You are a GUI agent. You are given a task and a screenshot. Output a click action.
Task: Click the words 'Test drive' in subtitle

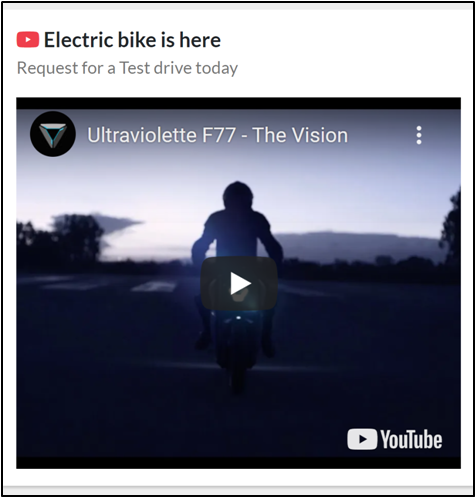[156, 68]
